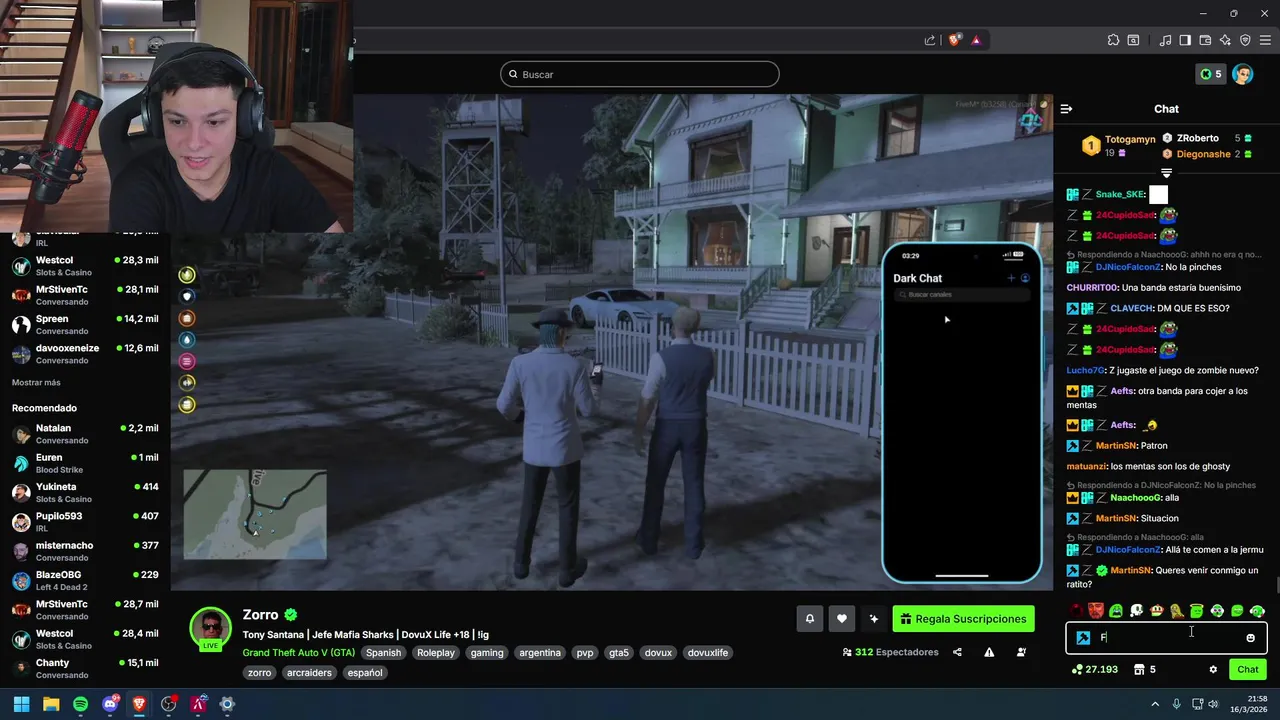Click the Buscar search field

(640, 74)
